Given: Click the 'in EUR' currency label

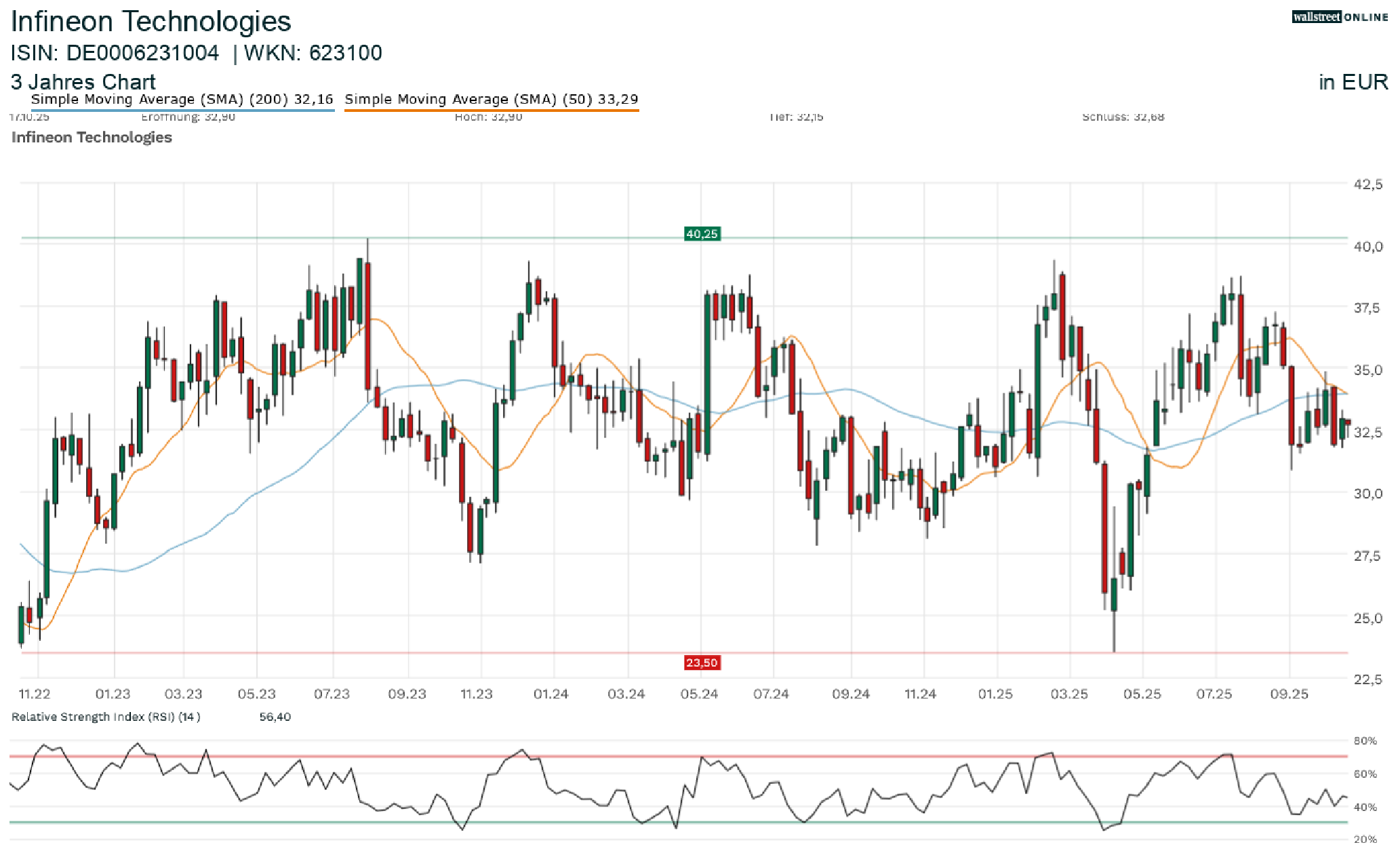Looking at the screenshot, I should point(1353,82).
